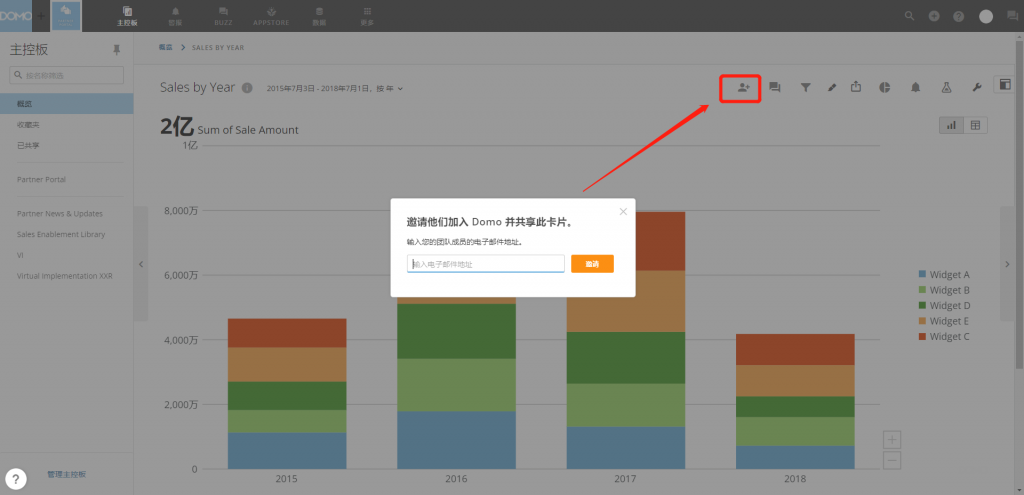1024x495 pixels.
Task: Switch to table view toggle
Action: 975,125
